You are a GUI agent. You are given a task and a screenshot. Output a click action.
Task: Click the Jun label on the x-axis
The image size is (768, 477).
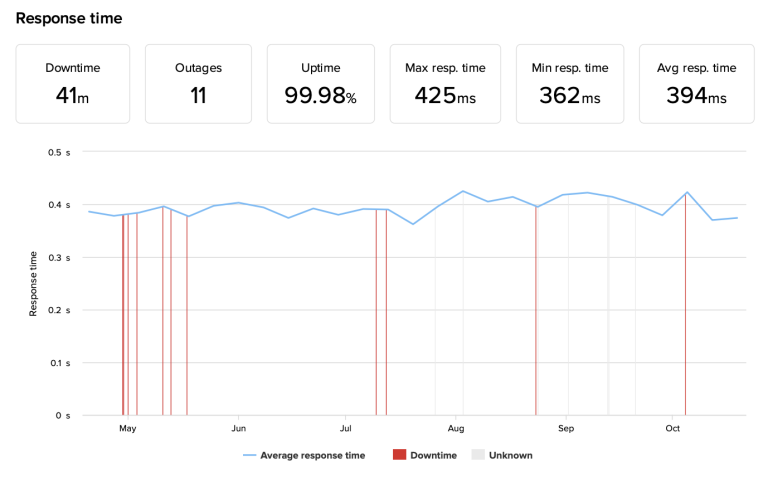pos(239,429)
